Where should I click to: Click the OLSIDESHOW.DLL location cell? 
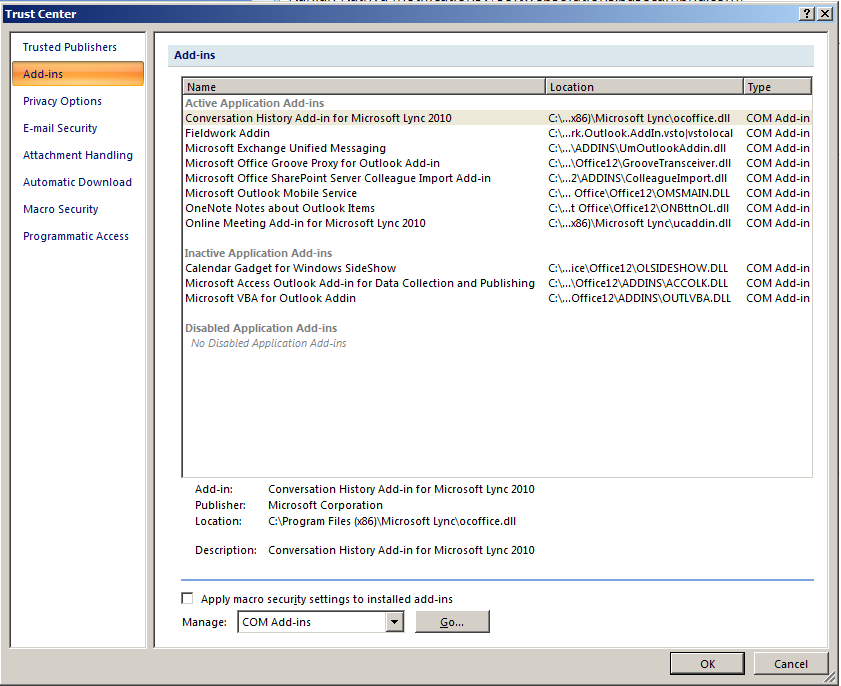click(x=638, y=268)
